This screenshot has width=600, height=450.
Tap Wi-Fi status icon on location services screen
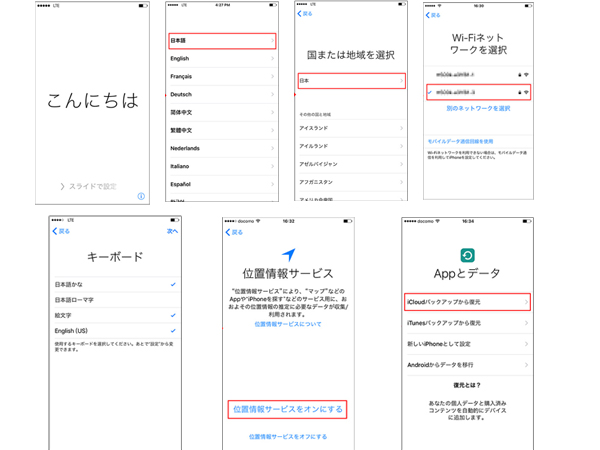(x=258, y=221)
